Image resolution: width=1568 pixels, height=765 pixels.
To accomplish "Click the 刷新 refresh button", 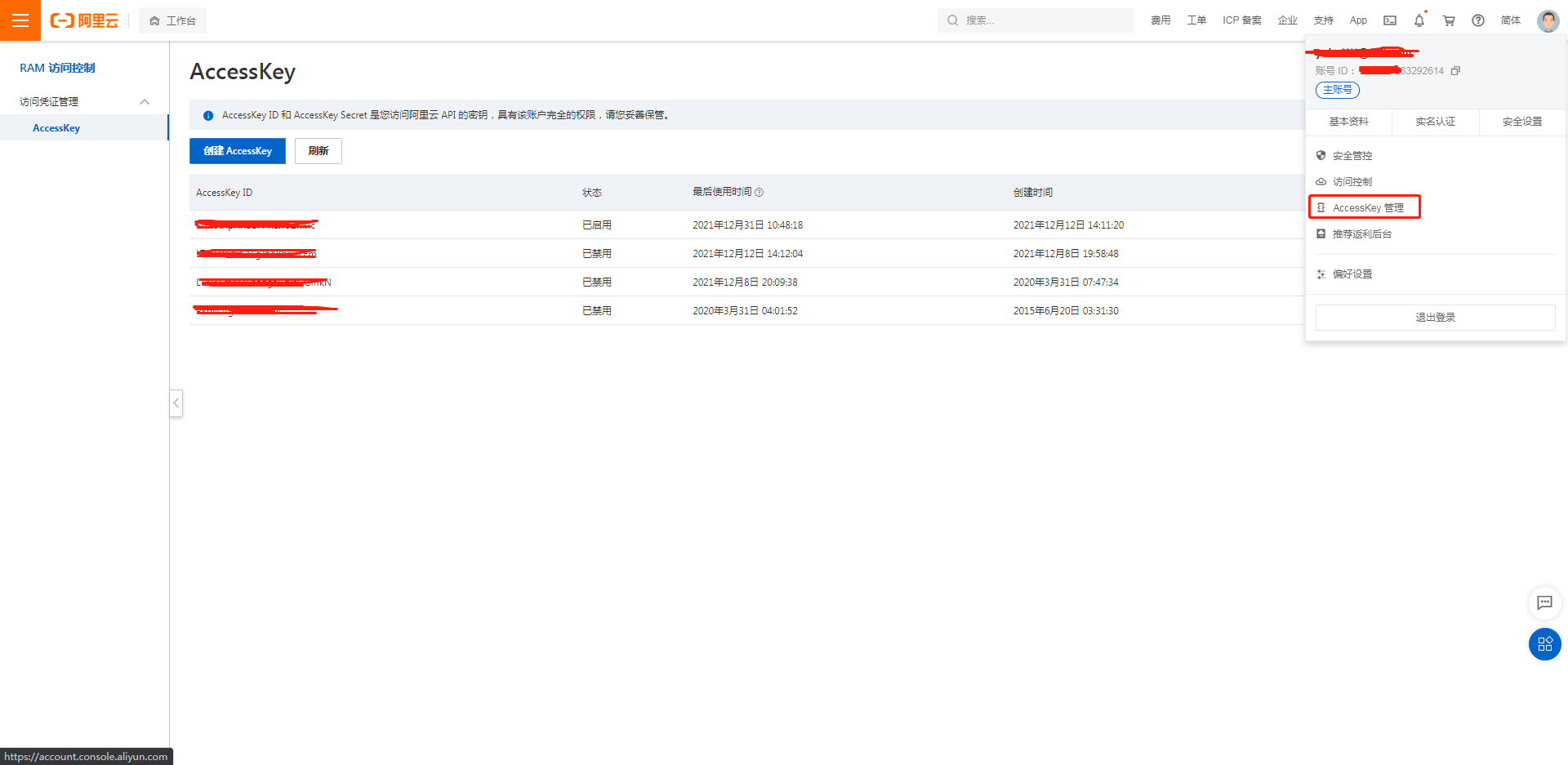I will point(318,151).
